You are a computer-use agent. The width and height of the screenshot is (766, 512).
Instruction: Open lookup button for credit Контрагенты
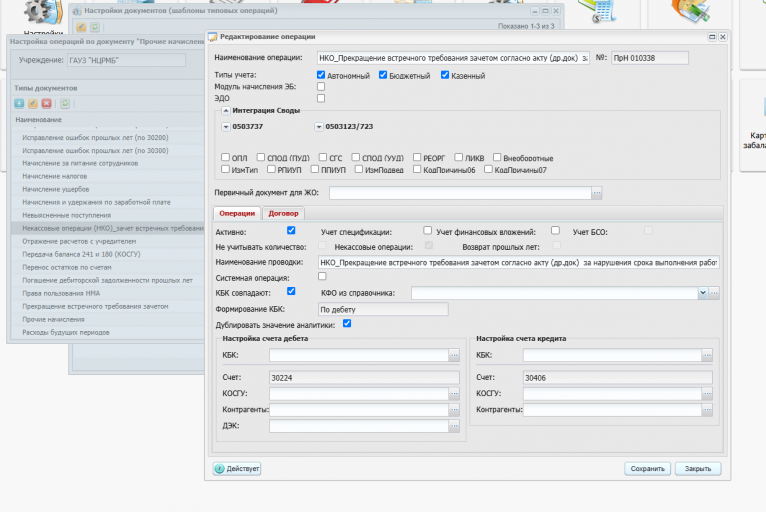(707, 409)
